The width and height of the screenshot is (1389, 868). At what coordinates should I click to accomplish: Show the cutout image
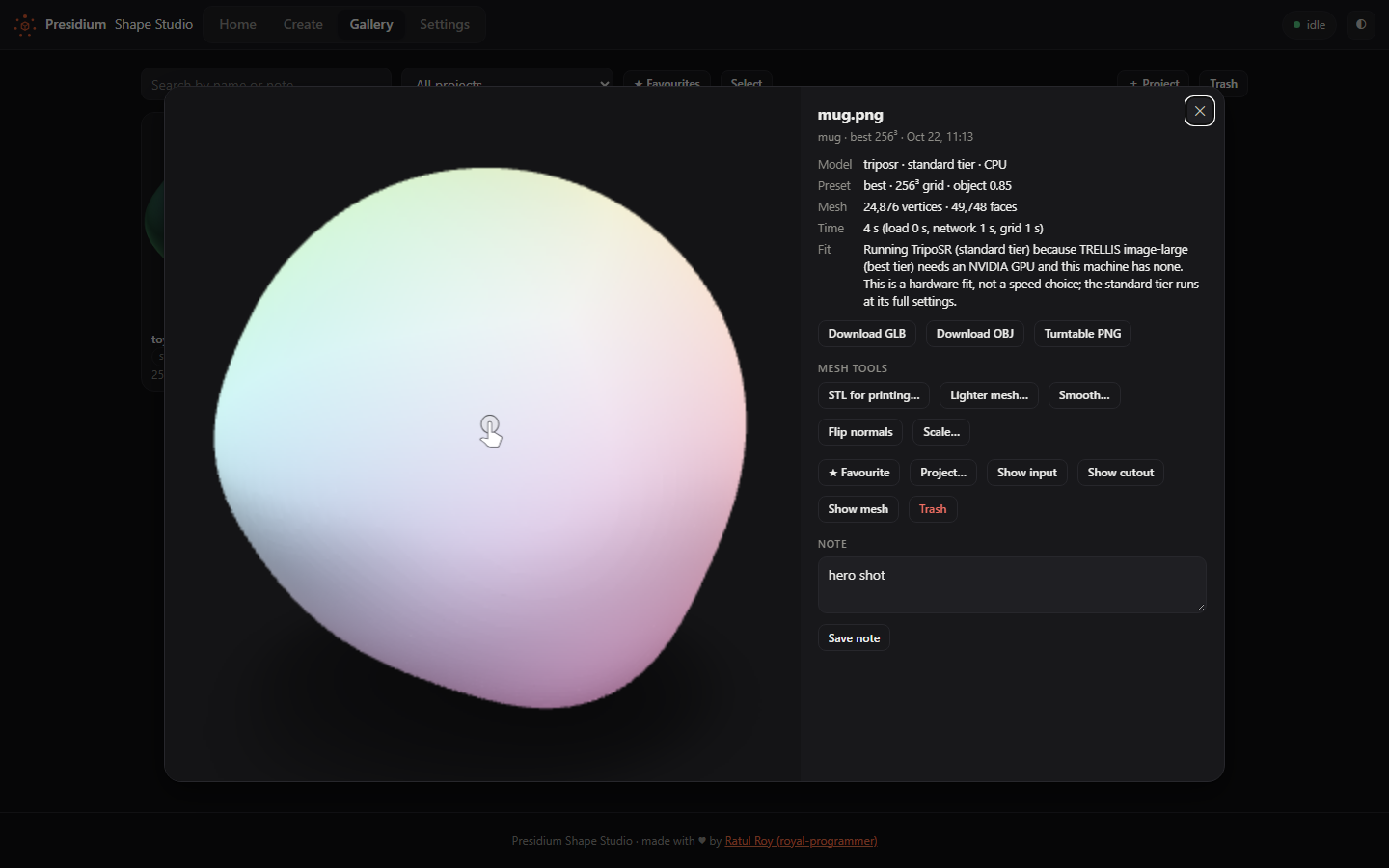point(1121,473)
